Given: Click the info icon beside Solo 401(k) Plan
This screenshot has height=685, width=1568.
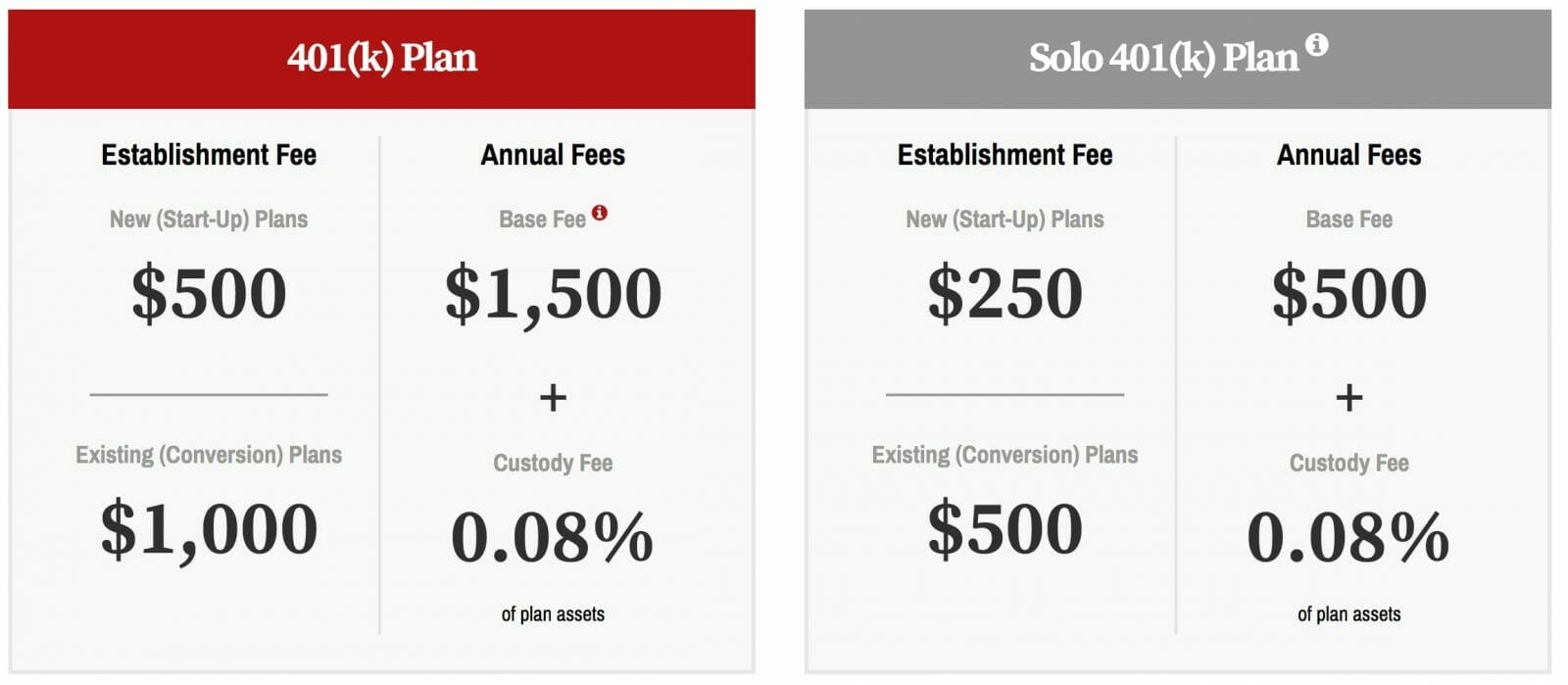Looking at the screenshot, I should point(1317,44).
